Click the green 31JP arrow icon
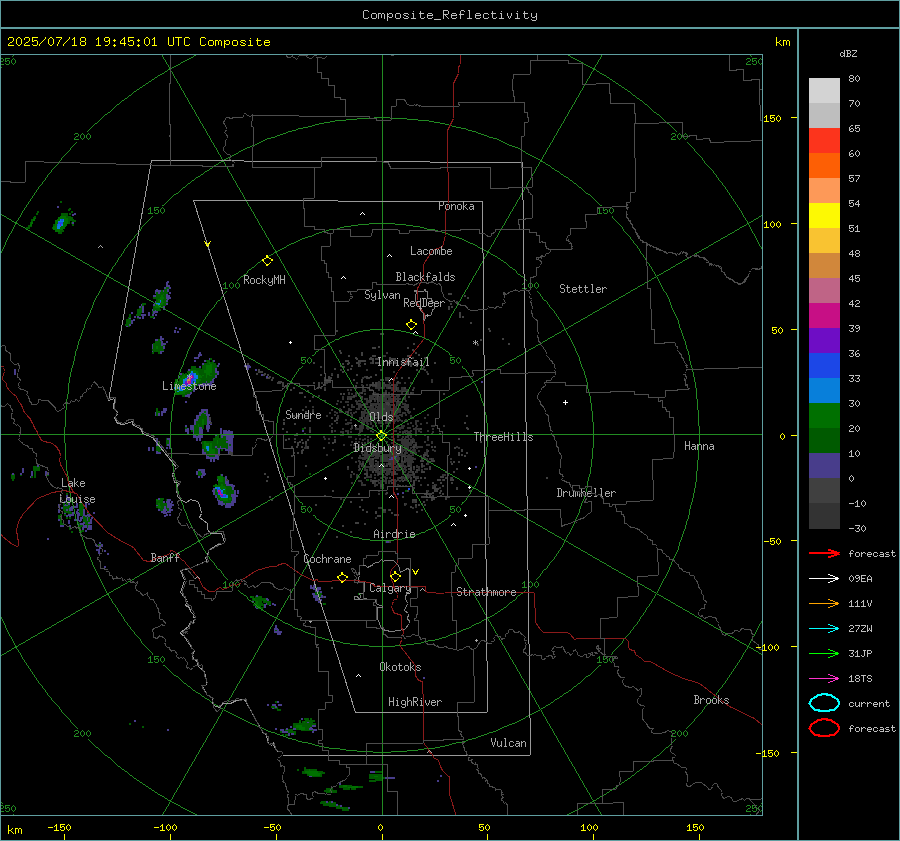 click(x=824, y=653)
